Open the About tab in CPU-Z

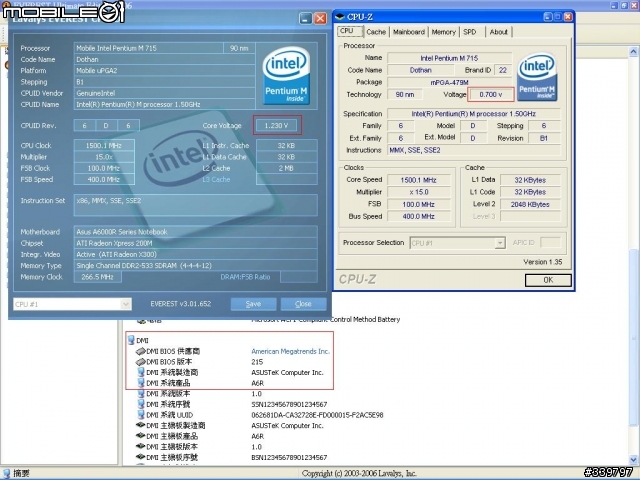[498, 32]
